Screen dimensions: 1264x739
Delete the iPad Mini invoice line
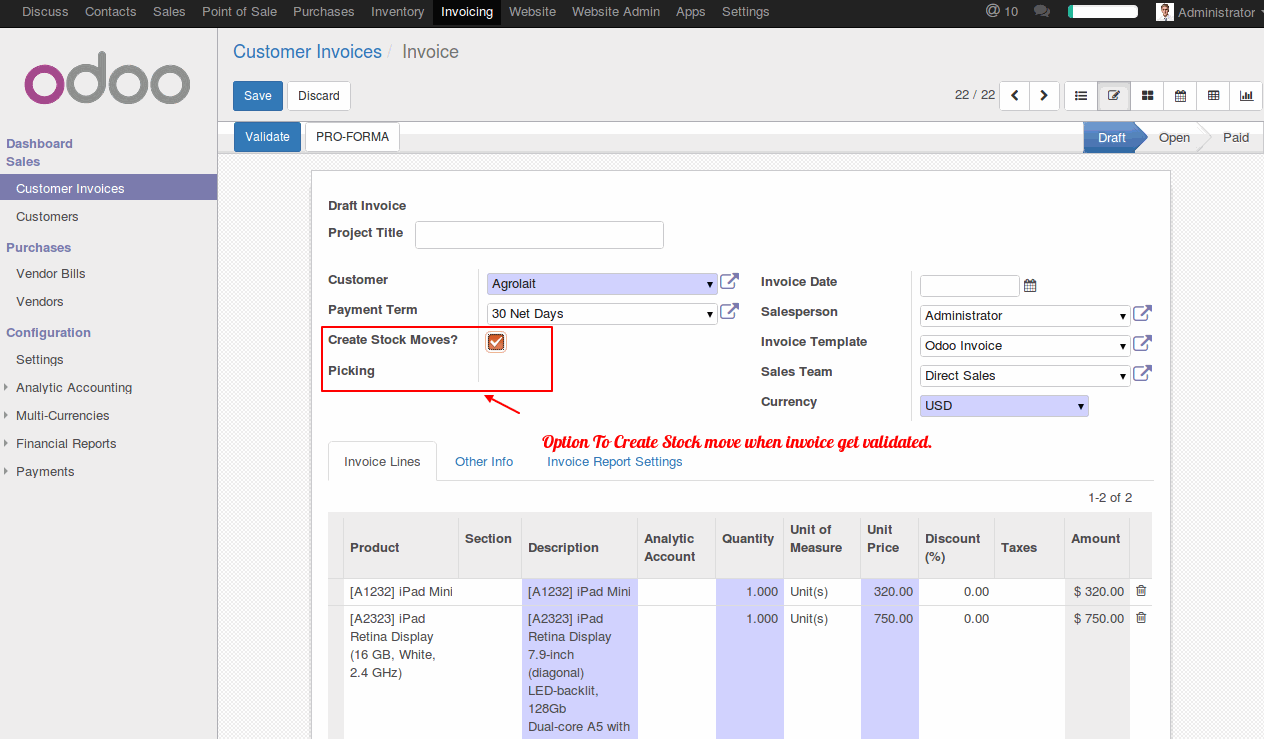click(x=1141, y=591)
